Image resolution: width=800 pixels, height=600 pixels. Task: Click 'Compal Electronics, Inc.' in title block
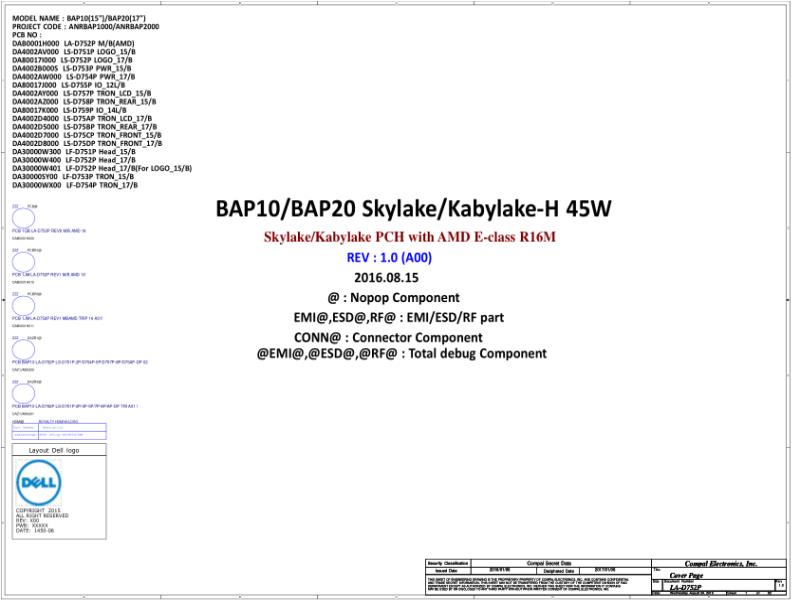click(x=720, y=564)
